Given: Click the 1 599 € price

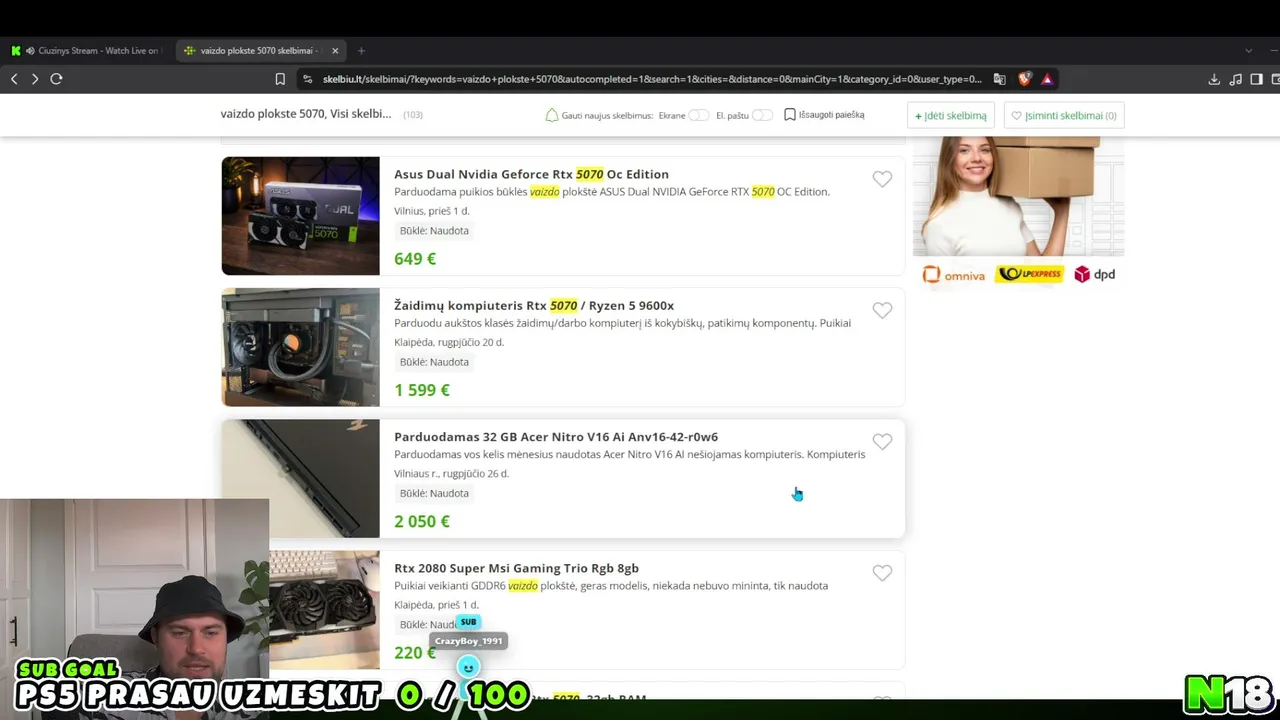Looking at the screenshot, I should (x=422, y=390).
